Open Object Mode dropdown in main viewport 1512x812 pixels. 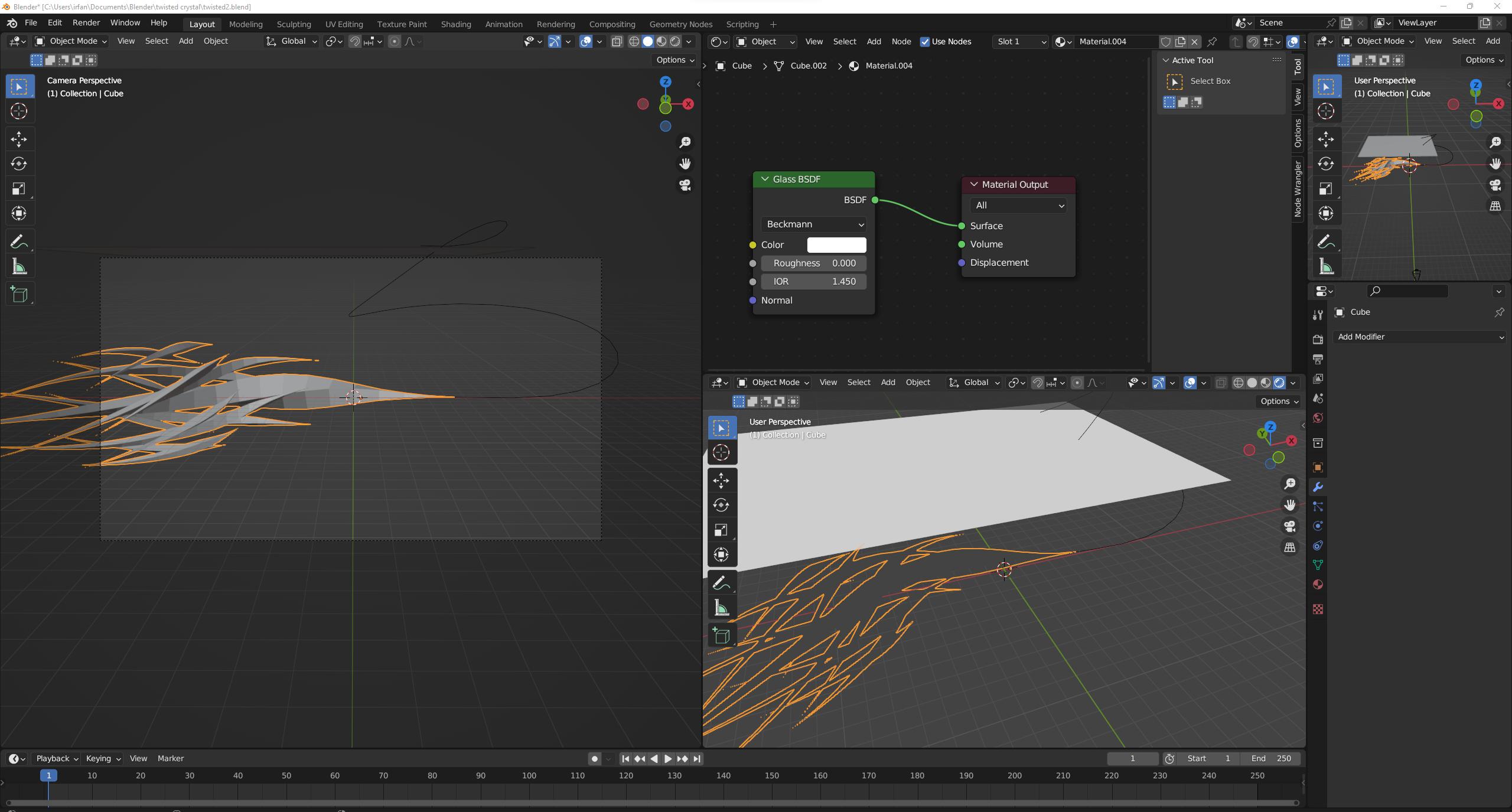tap(70, 41)
